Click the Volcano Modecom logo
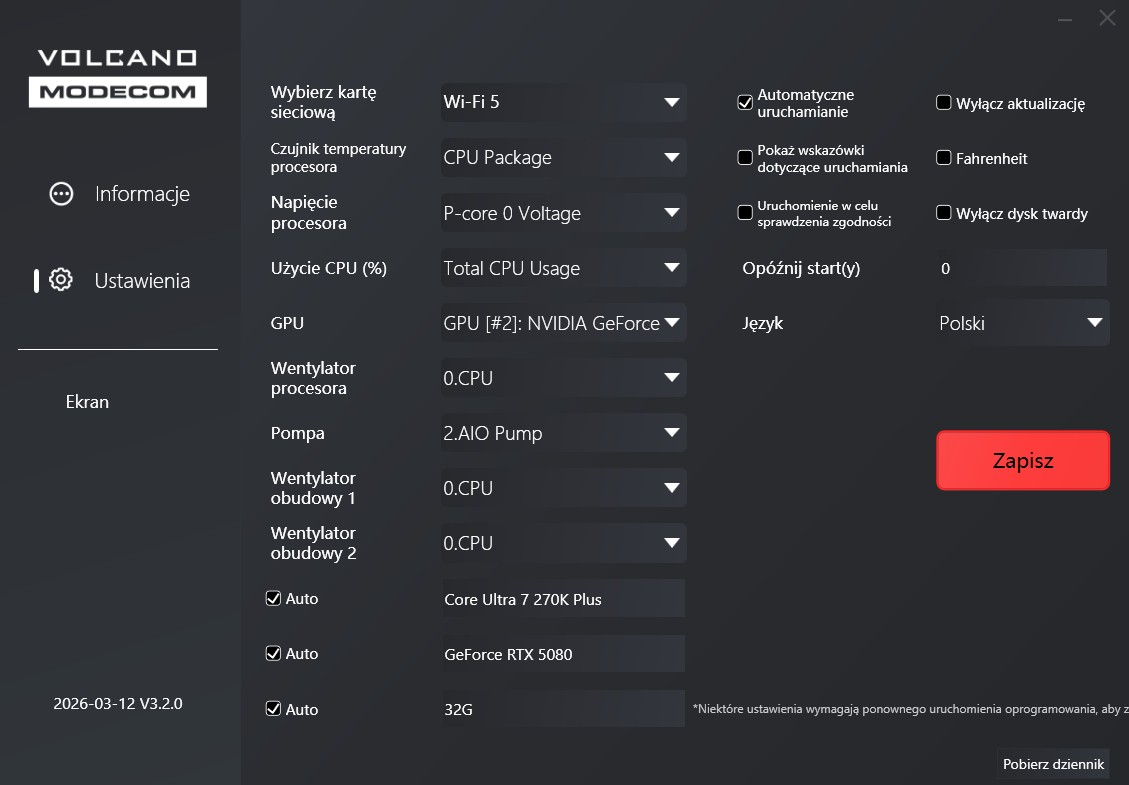Screen dimensions: 1129x785 click(118, 77)
